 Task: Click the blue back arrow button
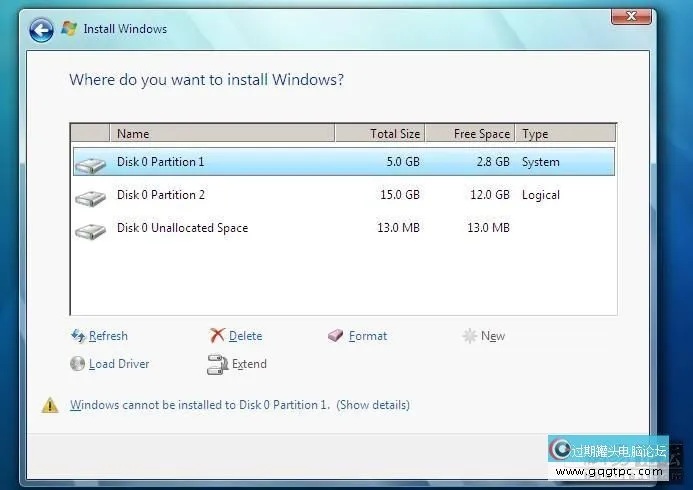41,30
